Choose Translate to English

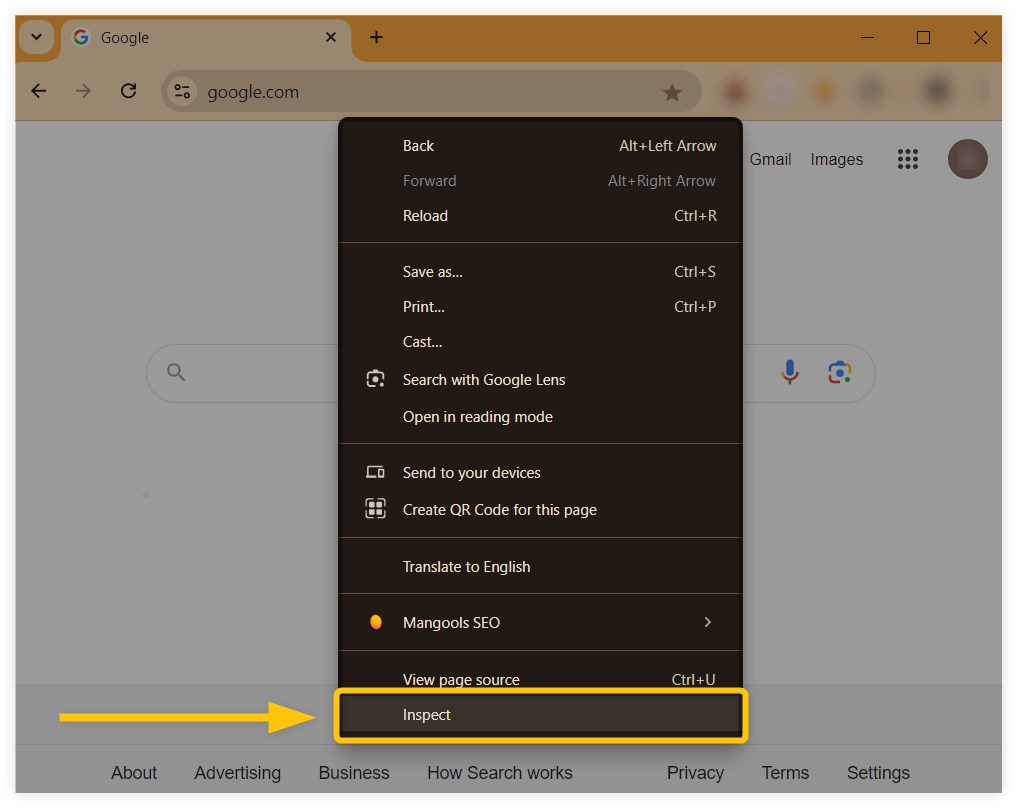pyautogui.click(x=540, y=567)
